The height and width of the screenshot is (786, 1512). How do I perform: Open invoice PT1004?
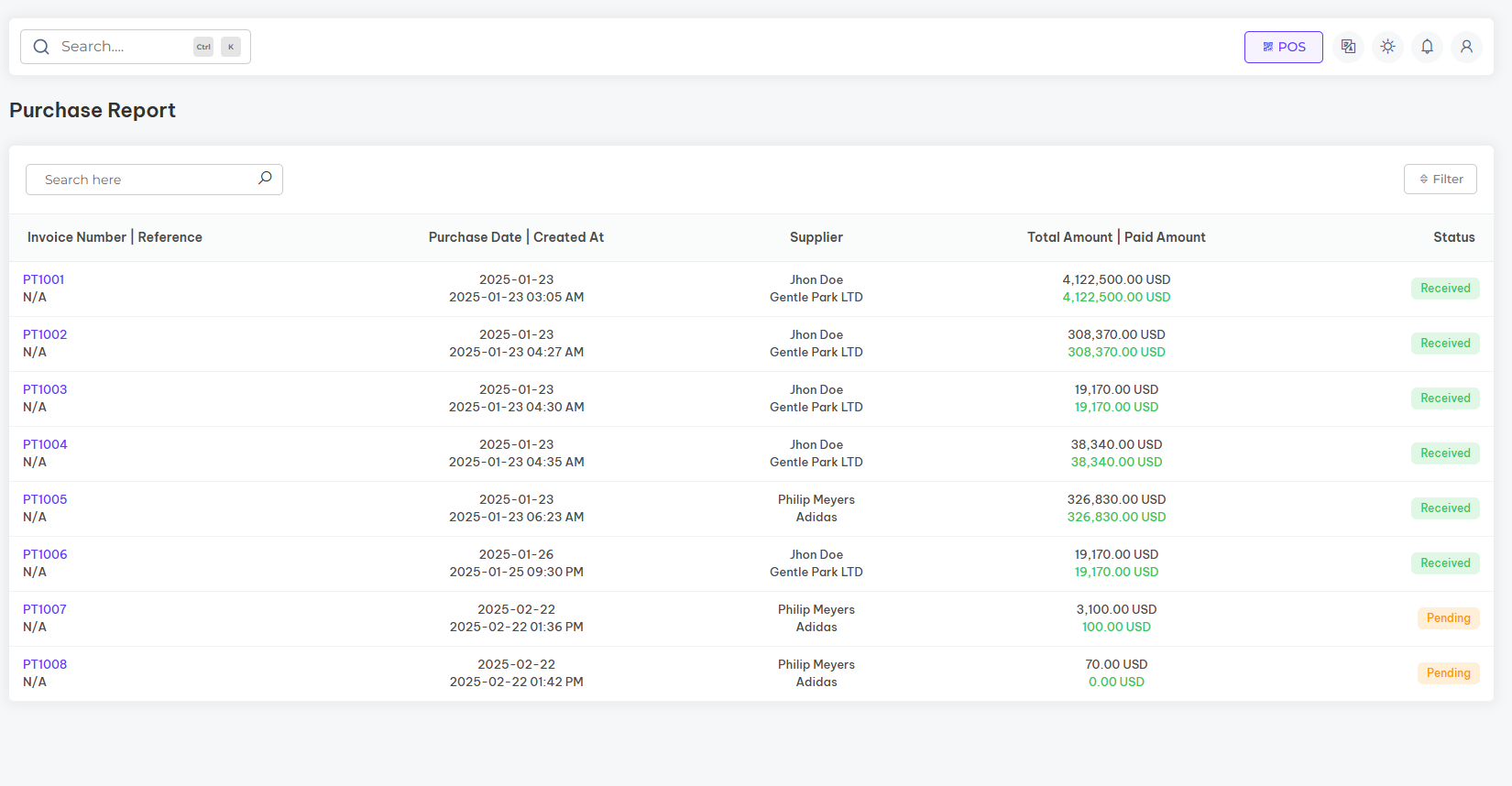(45, 444)
